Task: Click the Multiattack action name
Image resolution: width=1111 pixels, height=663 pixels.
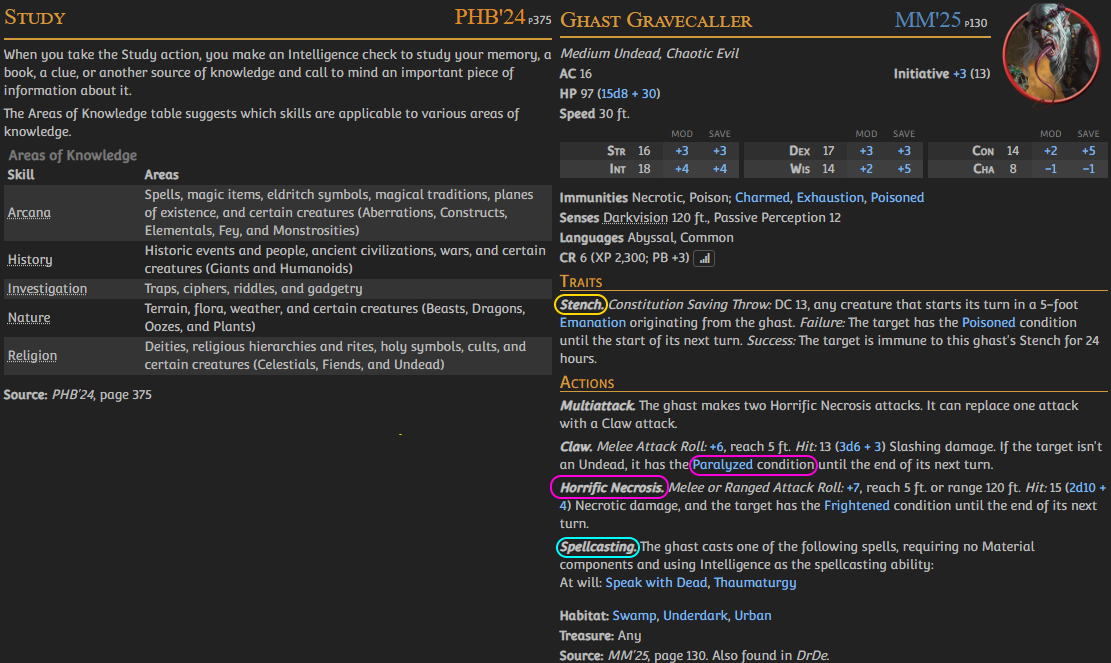Action: pos(597,406)
